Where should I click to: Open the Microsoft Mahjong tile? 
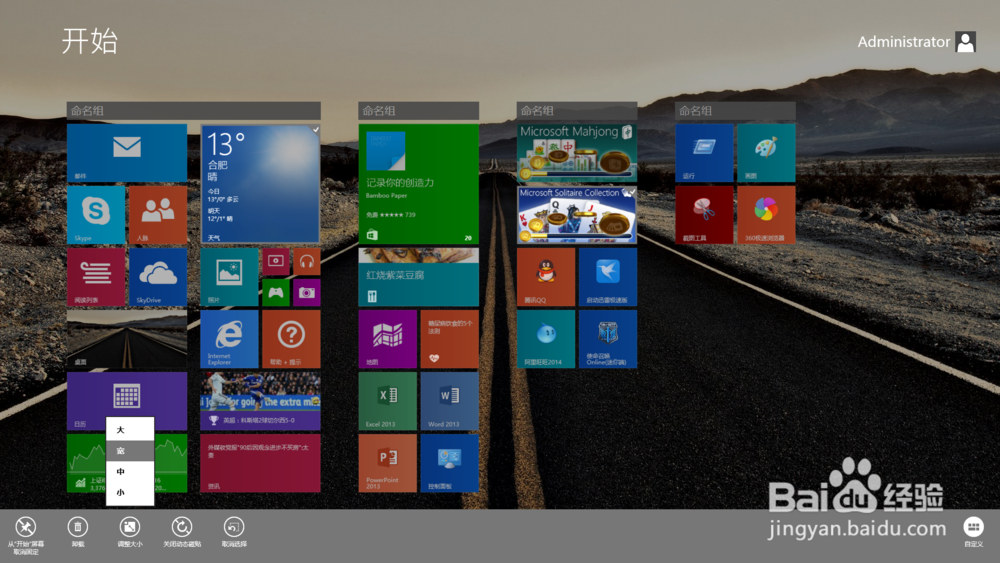tap(577, 153)
